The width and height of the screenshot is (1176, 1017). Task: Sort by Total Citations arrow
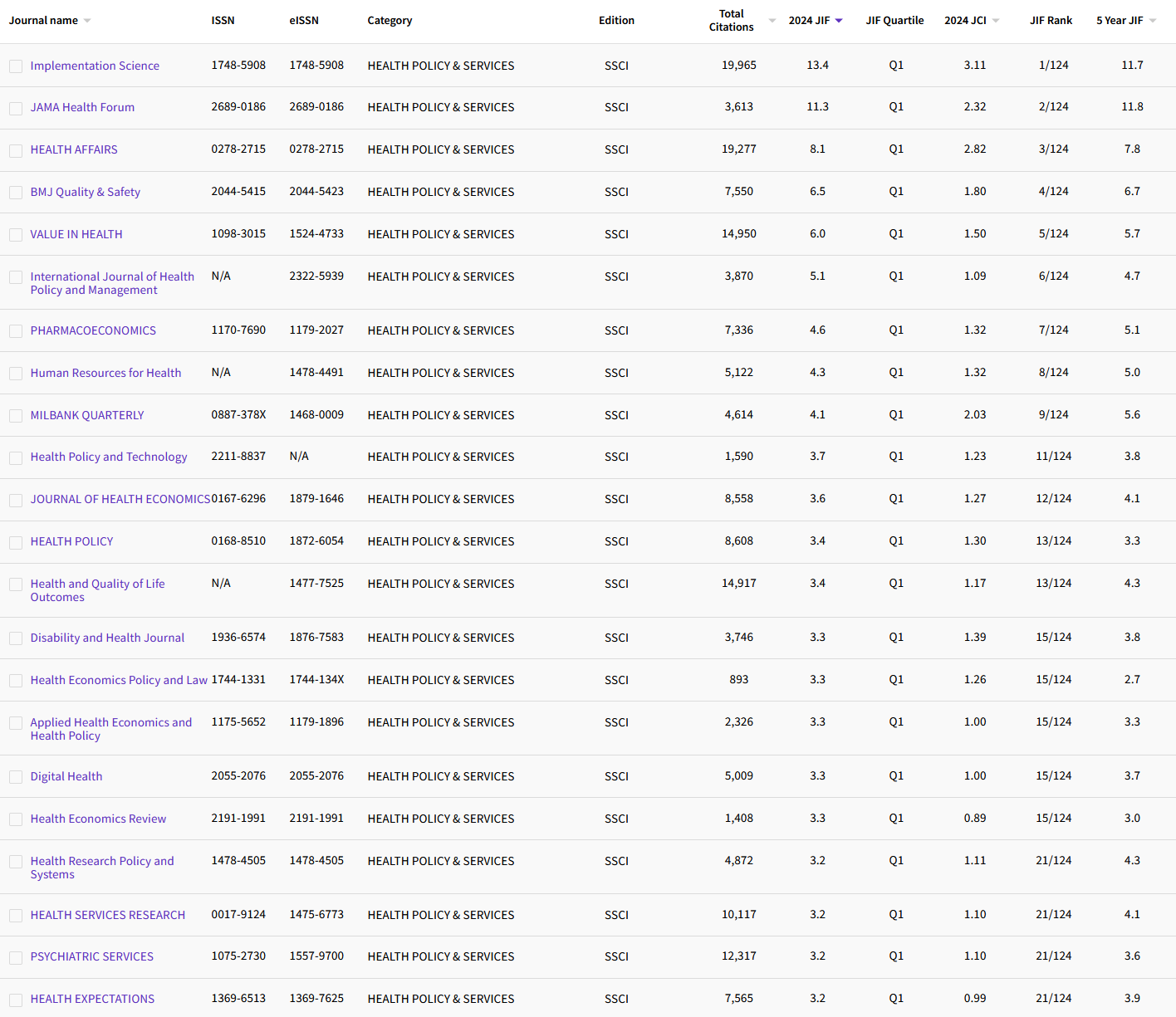coord(772,21)
